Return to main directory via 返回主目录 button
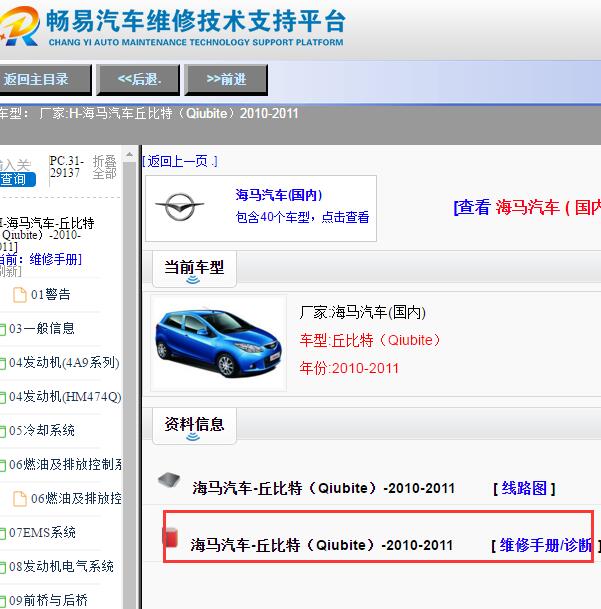 tap(45, 80)
